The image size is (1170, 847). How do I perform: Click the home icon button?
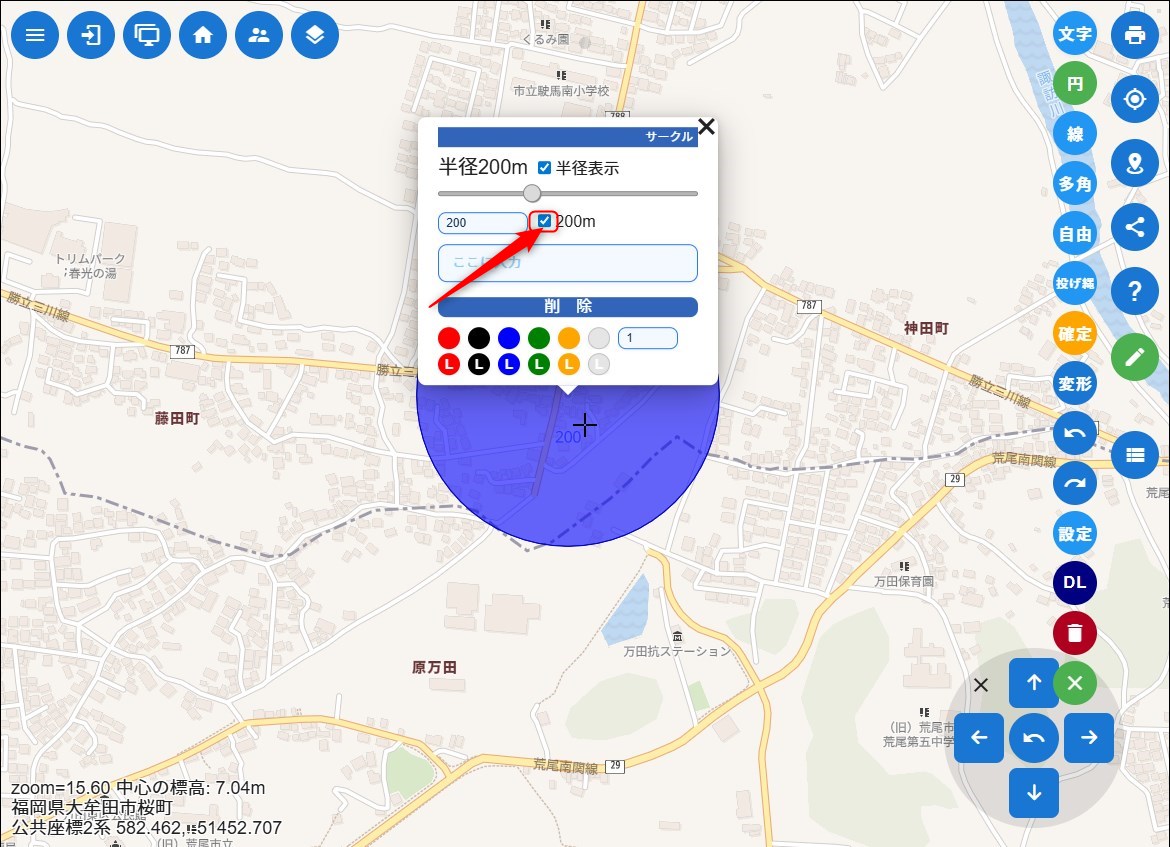click(203, 35)
